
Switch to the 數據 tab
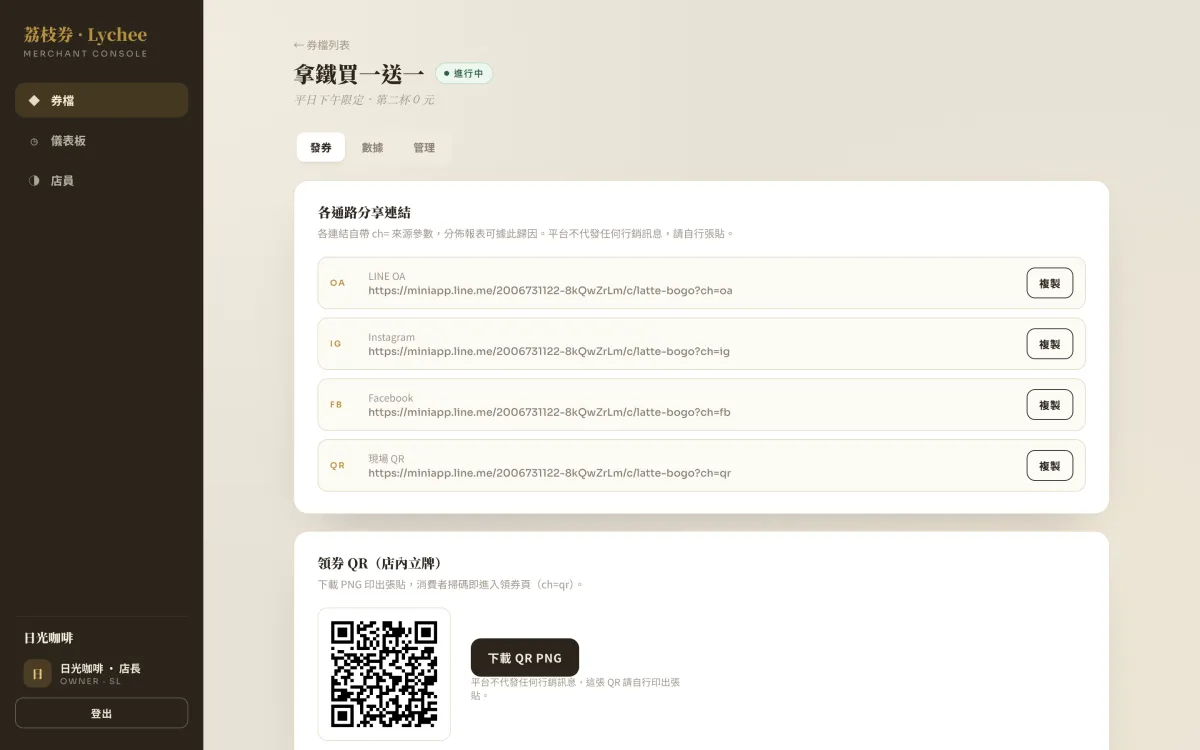pyautogui.click(x=372, y=147)
